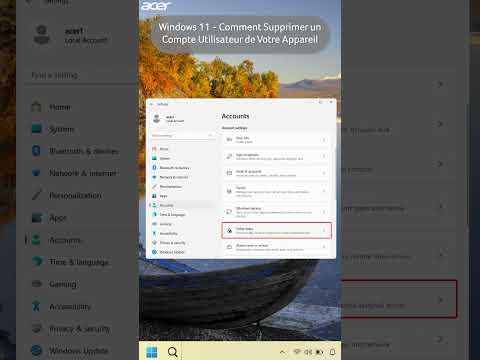This screenshot has width=480, height=360.
Task: Open Sign-in options row
Action: pos(276,156)
